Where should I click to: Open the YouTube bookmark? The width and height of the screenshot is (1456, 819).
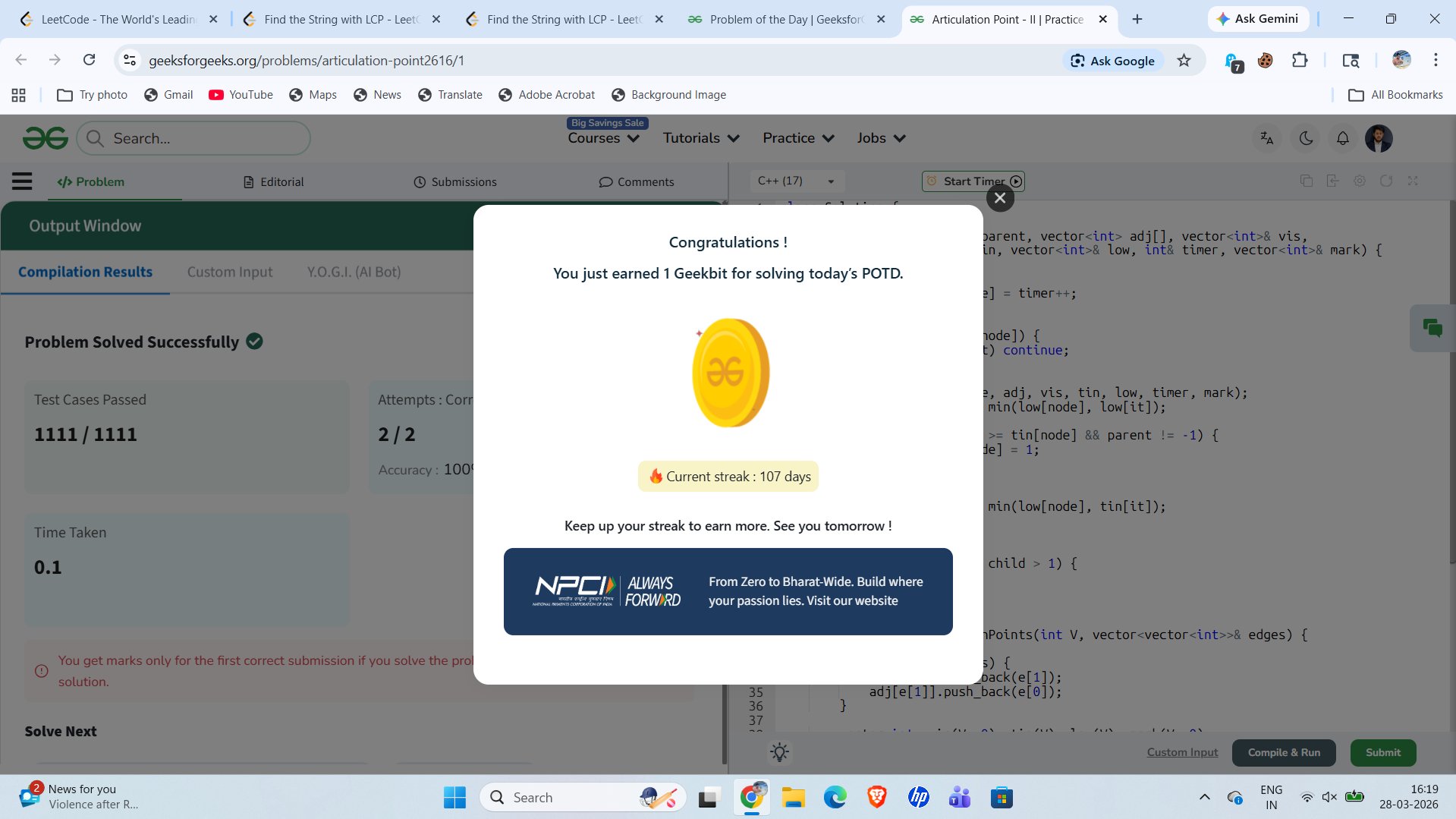point(241,95)
